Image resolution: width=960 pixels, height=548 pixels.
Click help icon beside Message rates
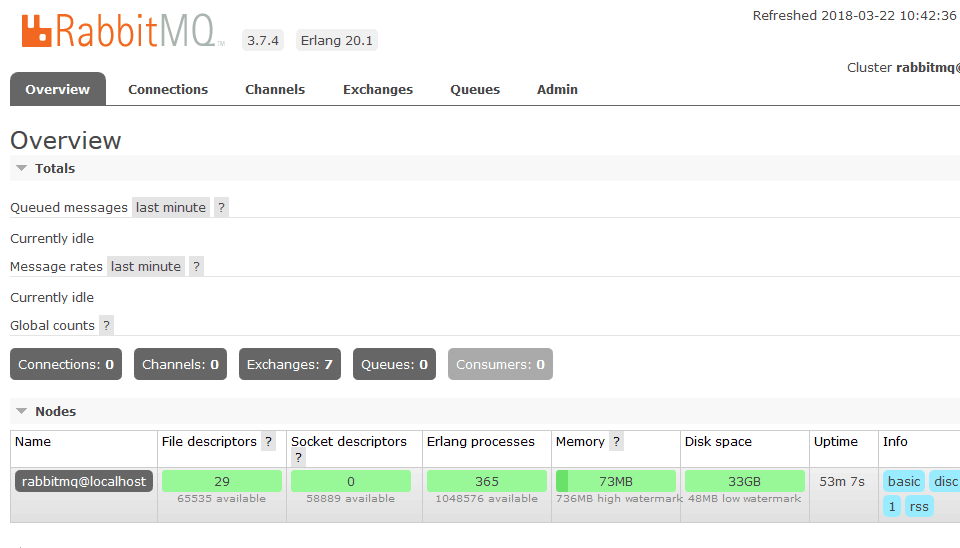click(x=196, y=267)
